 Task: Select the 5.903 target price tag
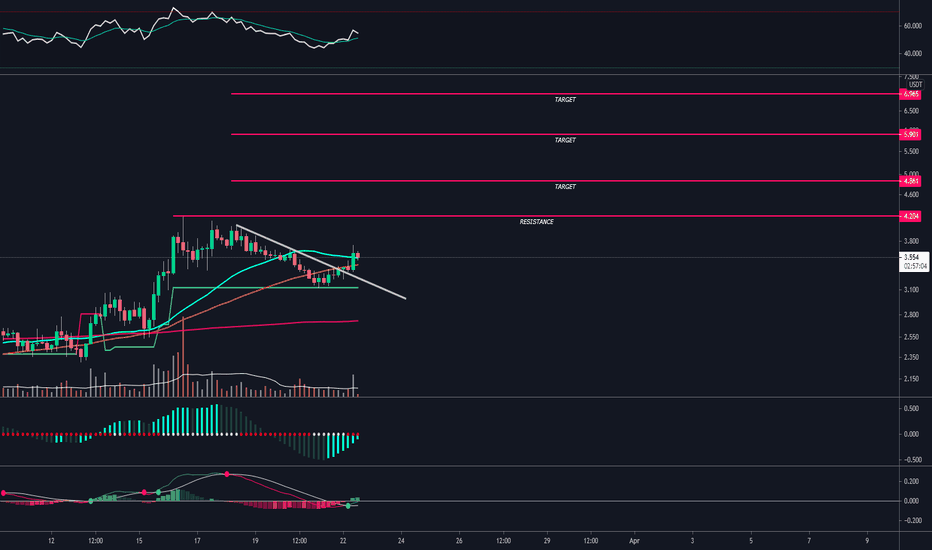click(911, 134)
